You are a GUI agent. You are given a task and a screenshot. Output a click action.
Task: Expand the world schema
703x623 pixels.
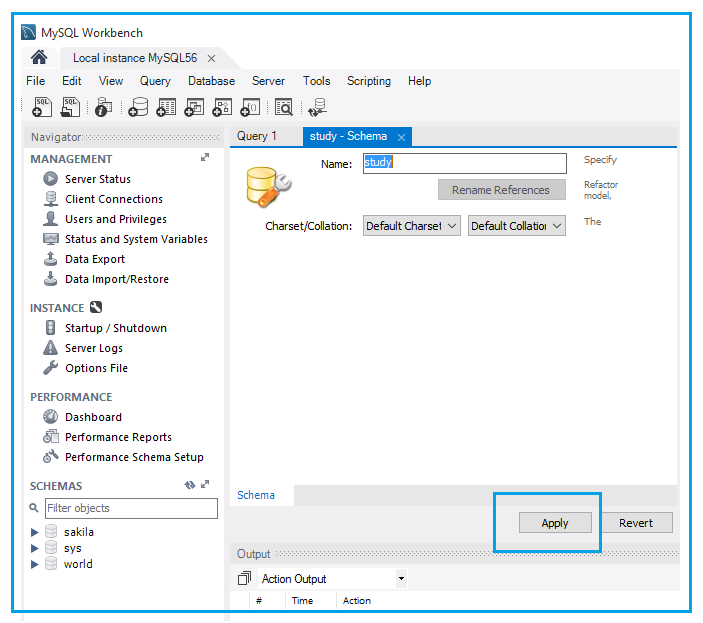click(35, 564)
